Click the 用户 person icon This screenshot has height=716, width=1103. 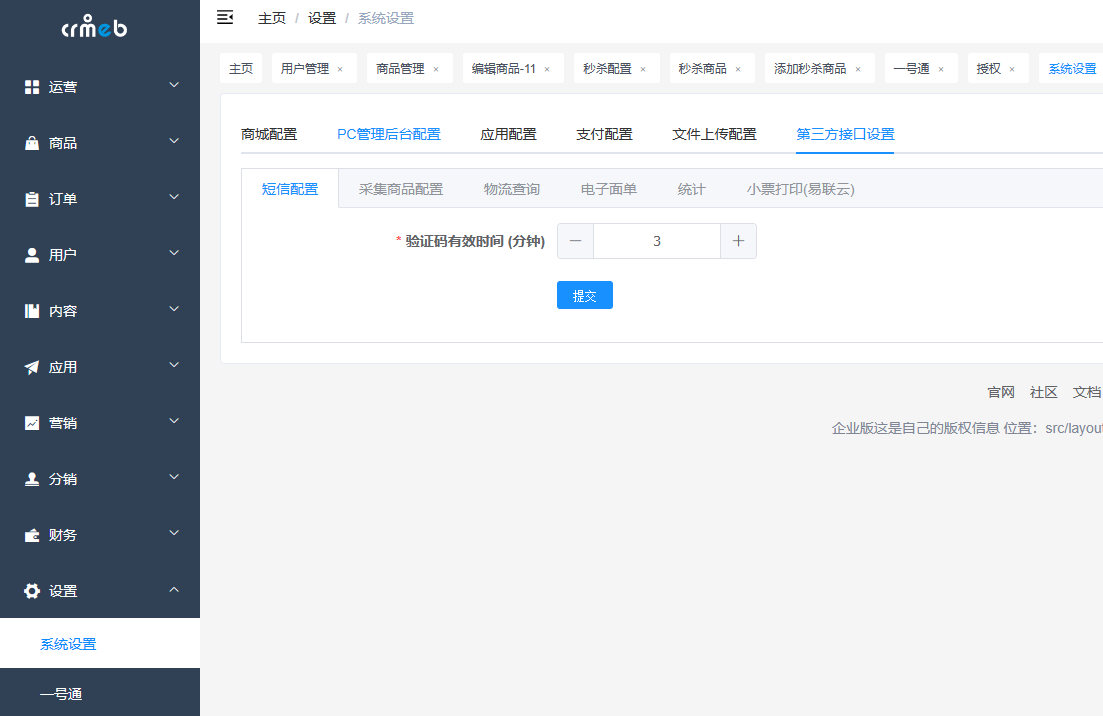click(32, 255)
